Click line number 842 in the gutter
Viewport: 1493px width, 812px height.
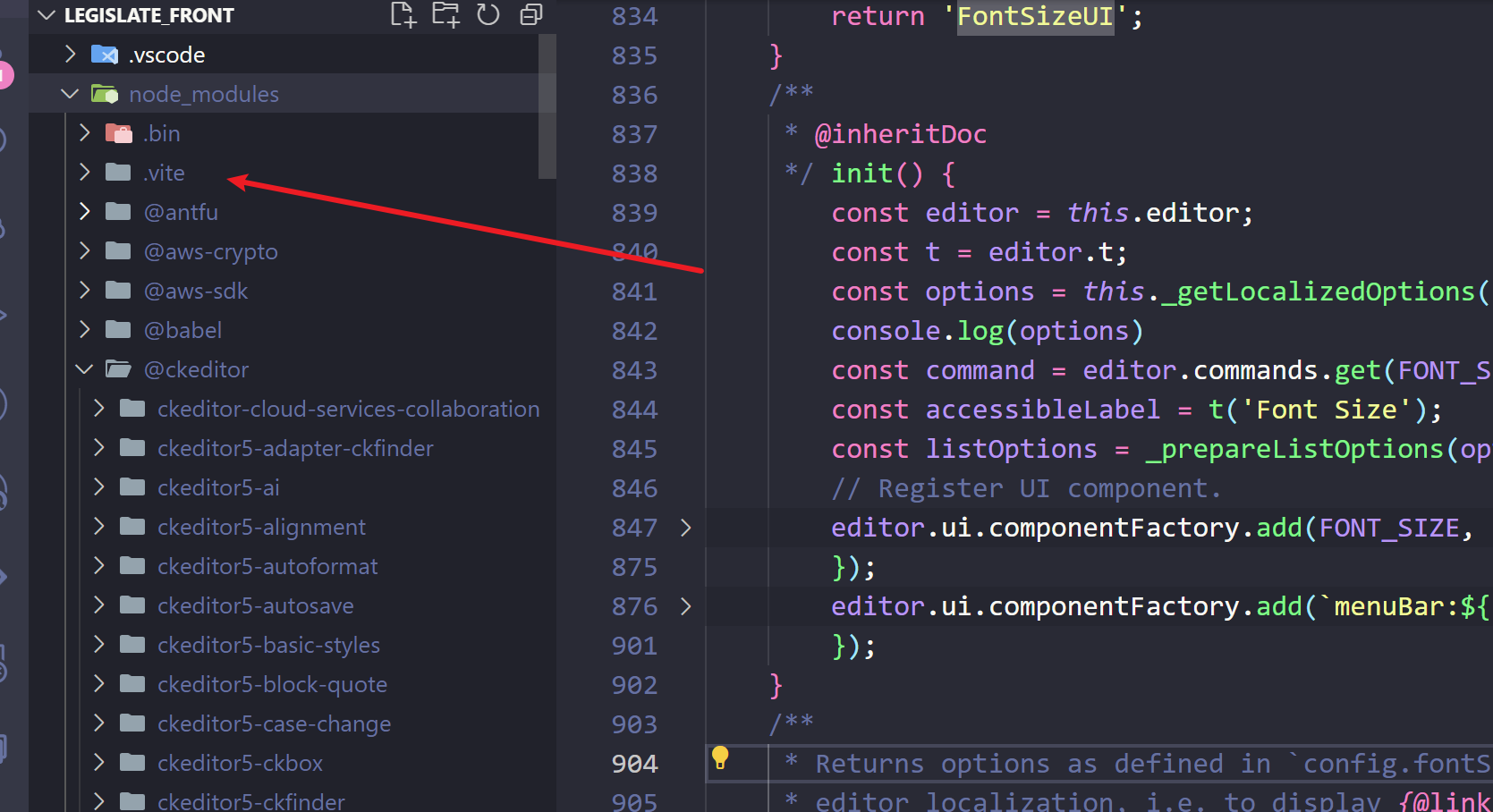[x=634, y=331]
